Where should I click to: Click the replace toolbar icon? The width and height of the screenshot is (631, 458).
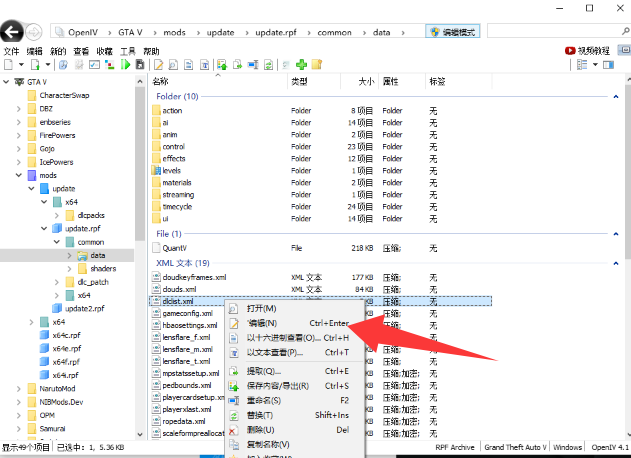pos(268,64)
